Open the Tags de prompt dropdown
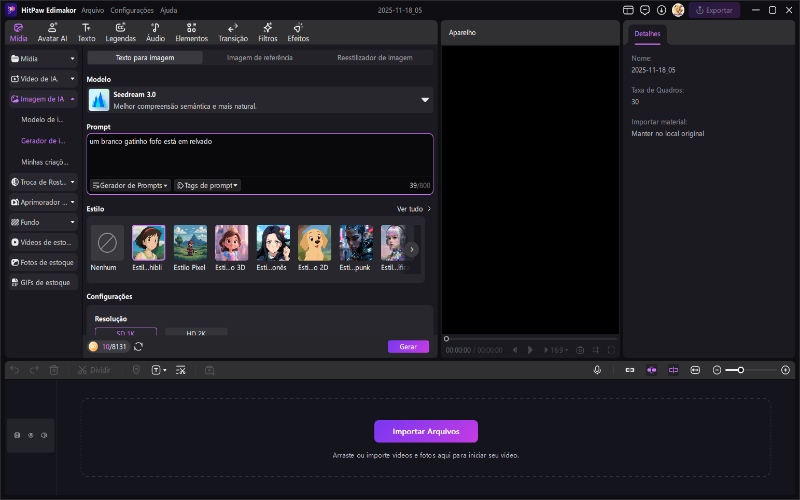Viewport: 800px width, 500px height. (208, 185)
